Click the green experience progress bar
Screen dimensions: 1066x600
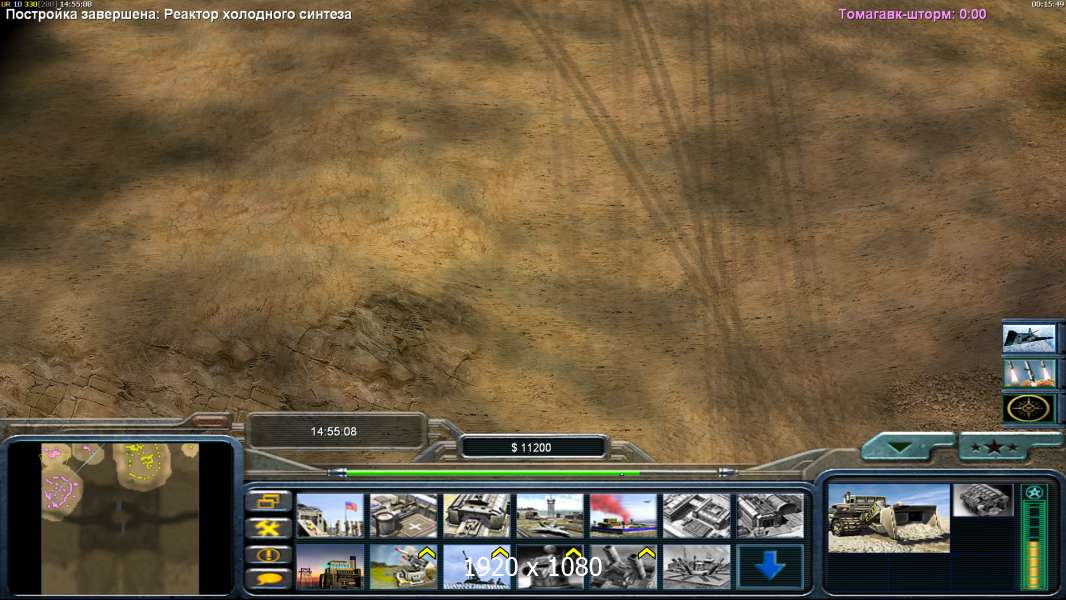point(493,473)
